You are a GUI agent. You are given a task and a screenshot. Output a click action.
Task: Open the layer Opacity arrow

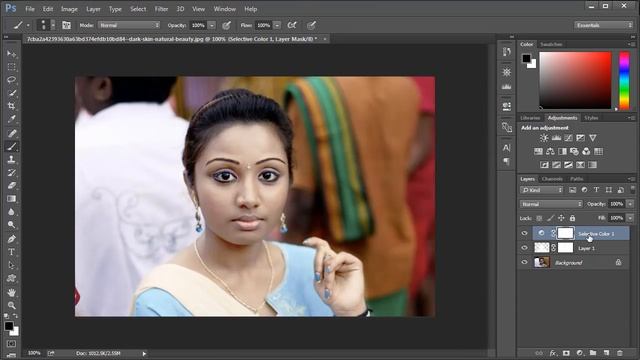click(x=630, y=204)
